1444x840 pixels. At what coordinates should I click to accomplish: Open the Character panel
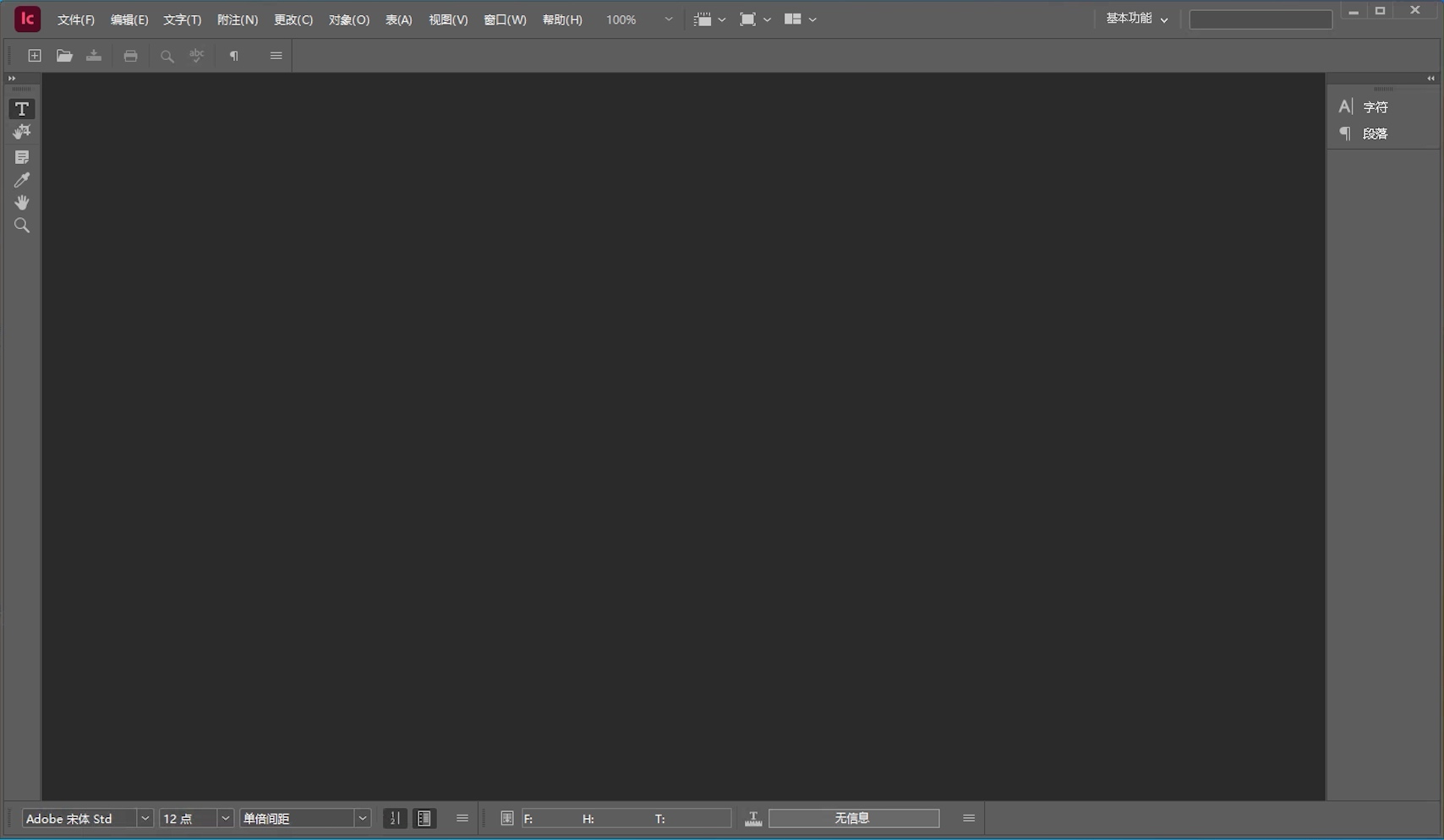tap(1376, 106)
